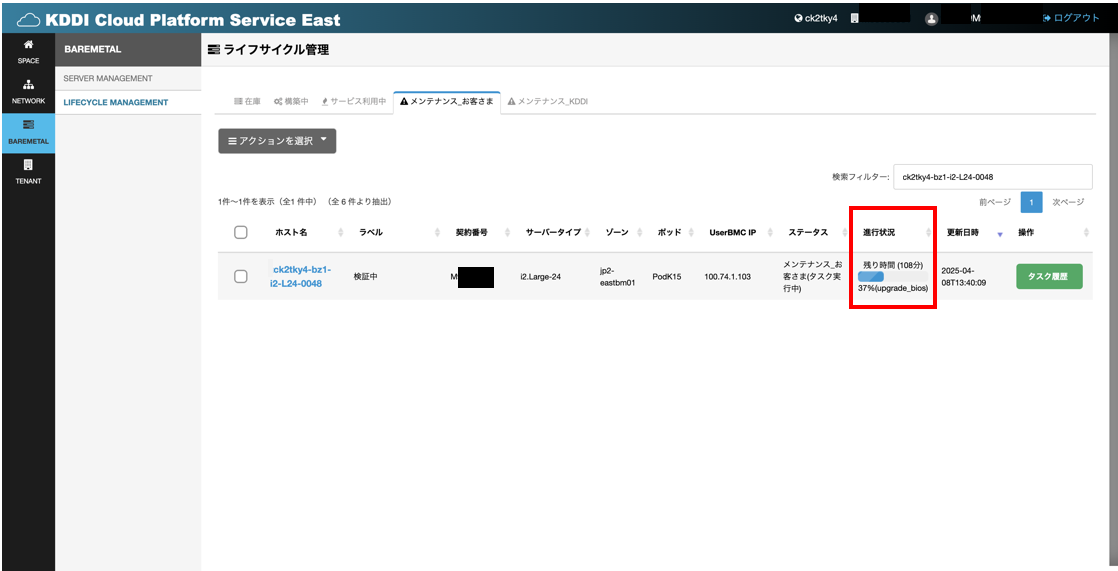Image resolution: width=1118 pixels, height=571 pixels.
Task: Click the 100.74.1.103 IP cell
Action: click(727, 277)
